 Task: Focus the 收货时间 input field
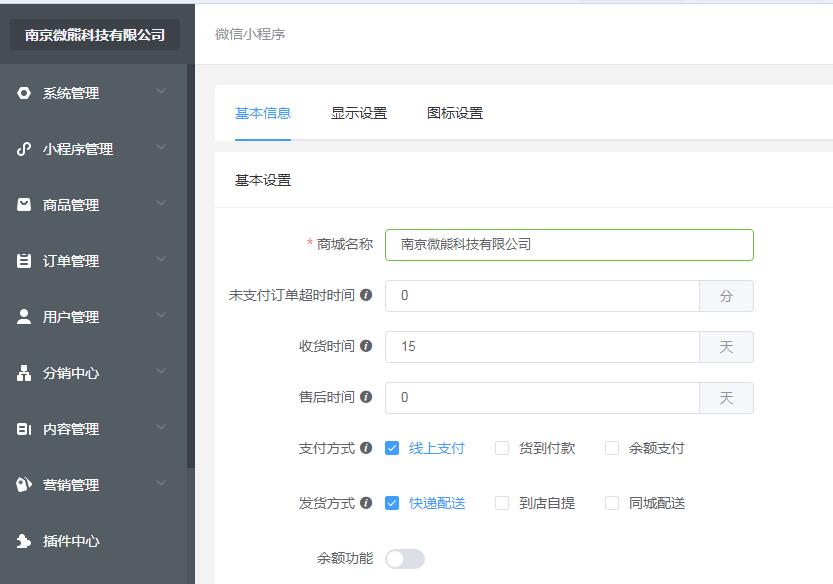point(542,346)
